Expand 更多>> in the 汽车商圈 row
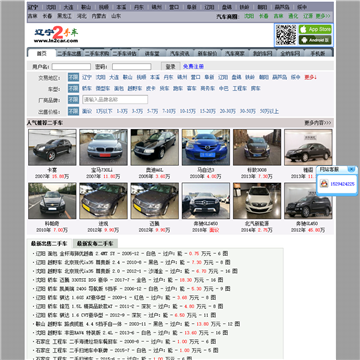The height and width of the screenshot is (360, 360). click(x=323, y=16)
